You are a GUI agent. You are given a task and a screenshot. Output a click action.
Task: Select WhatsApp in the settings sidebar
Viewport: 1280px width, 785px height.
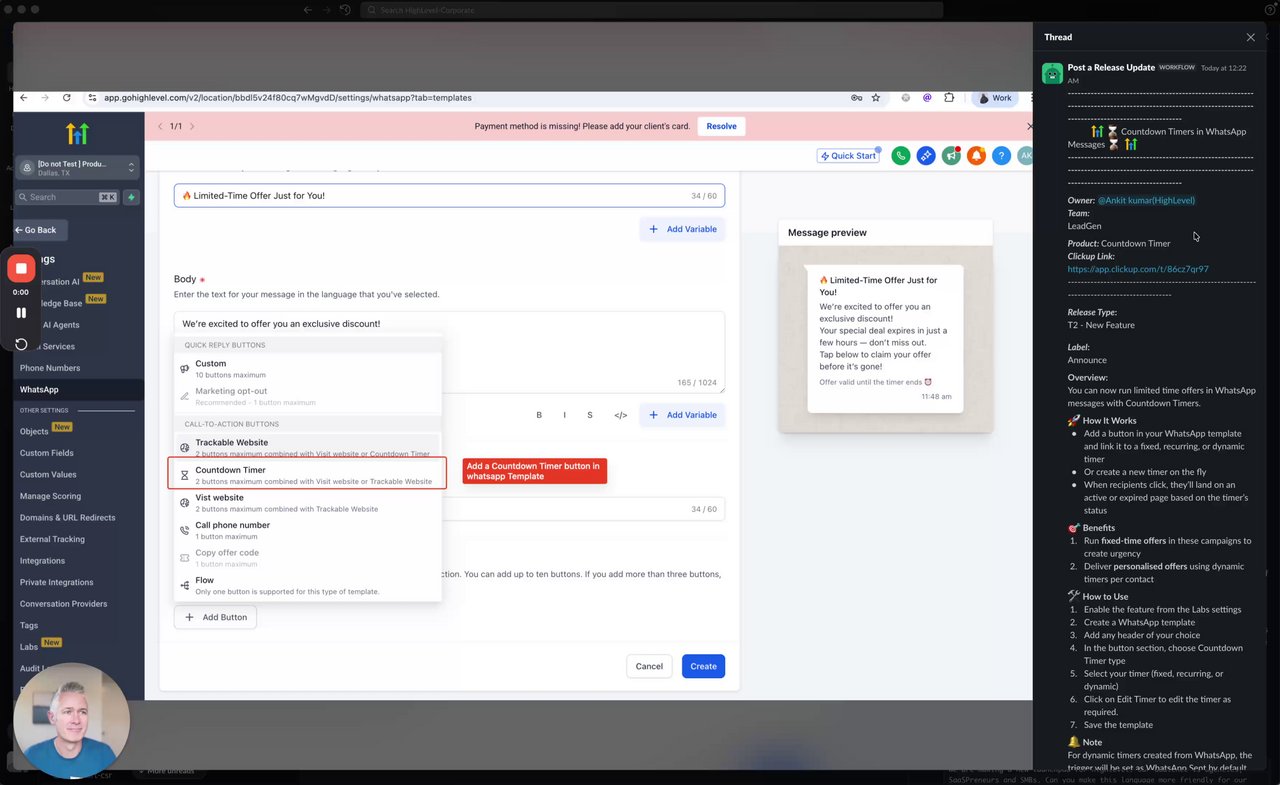(39, 390)
